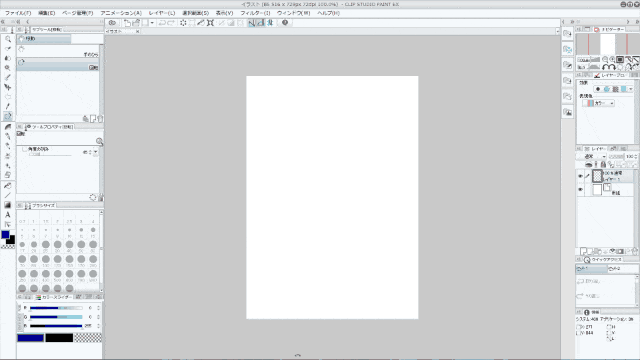Switch to セット2 in Quick Access
The width and height of the screenshot is (640, 360).
tap(623, 269)
